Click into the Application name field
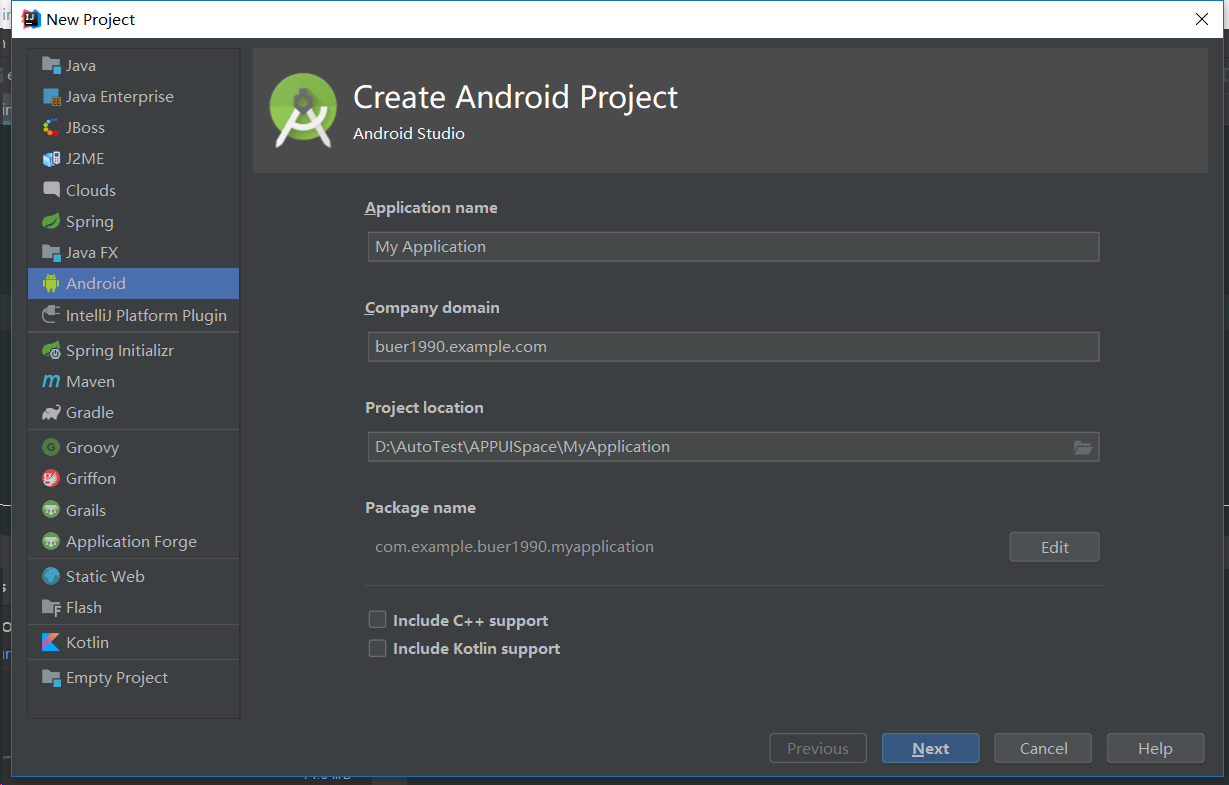This screenshot has width=1229, height=785. [730, 246]
